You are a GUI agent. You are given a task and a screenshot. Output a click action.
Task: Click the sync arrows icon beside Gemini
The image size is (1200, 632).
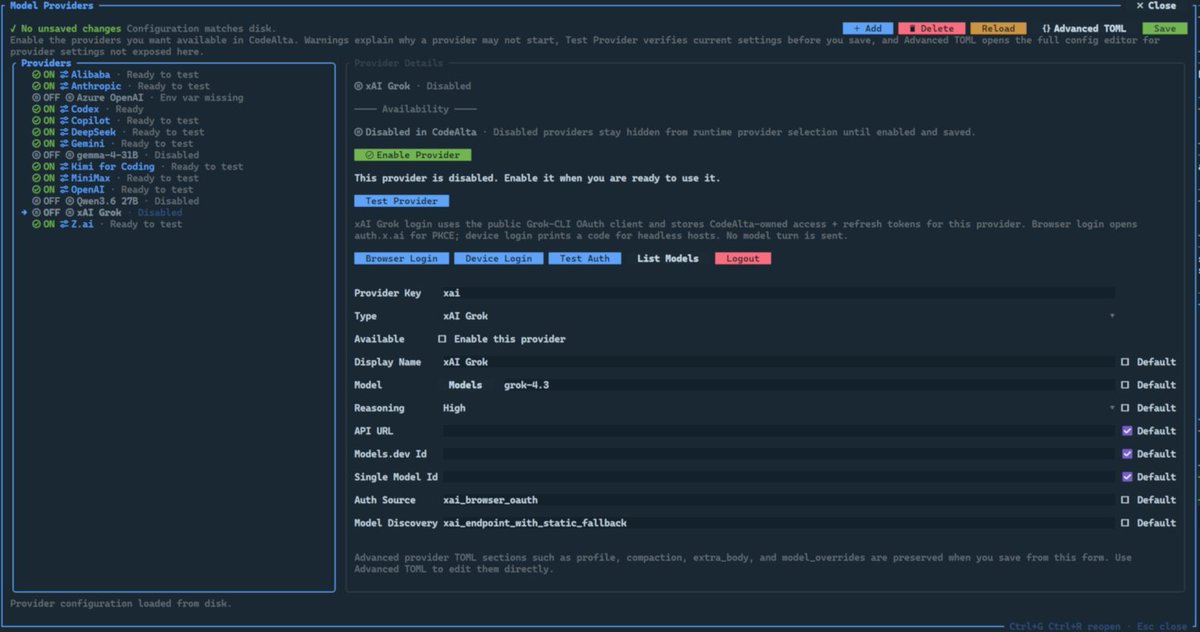(x=64, y=144)
